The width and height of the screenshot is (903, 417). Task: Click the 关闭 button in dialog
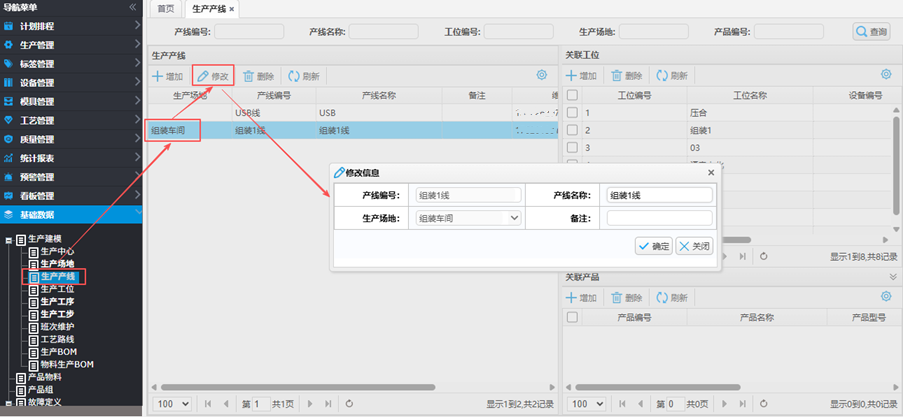click(694, 247)
